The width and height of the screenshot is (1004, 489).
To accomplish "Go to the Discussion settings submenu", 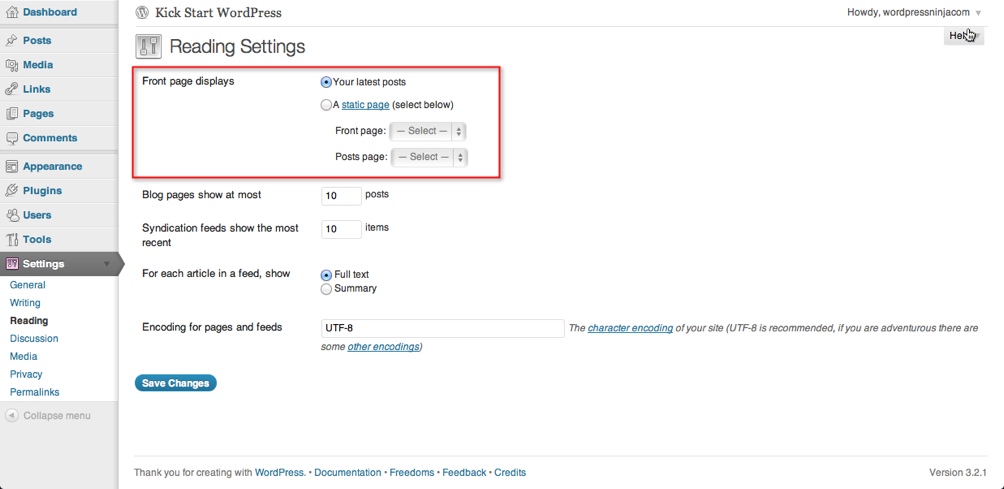I will pos(34,338).
